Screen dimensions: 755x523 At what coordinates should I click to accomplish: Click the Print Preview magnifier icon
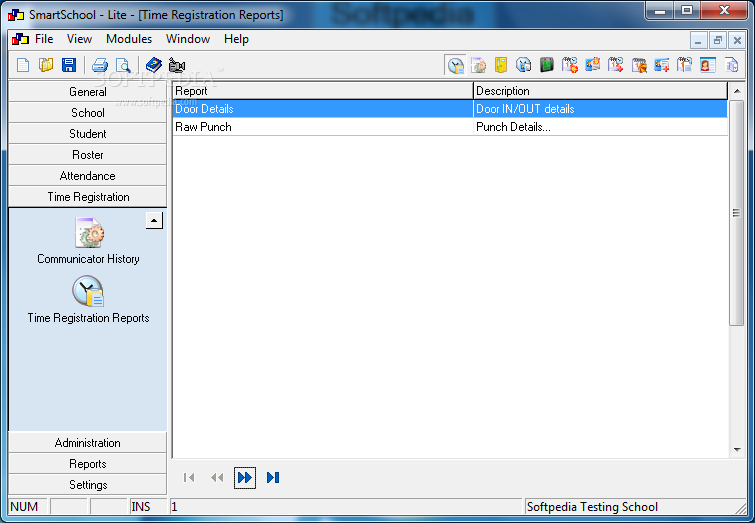123,65
